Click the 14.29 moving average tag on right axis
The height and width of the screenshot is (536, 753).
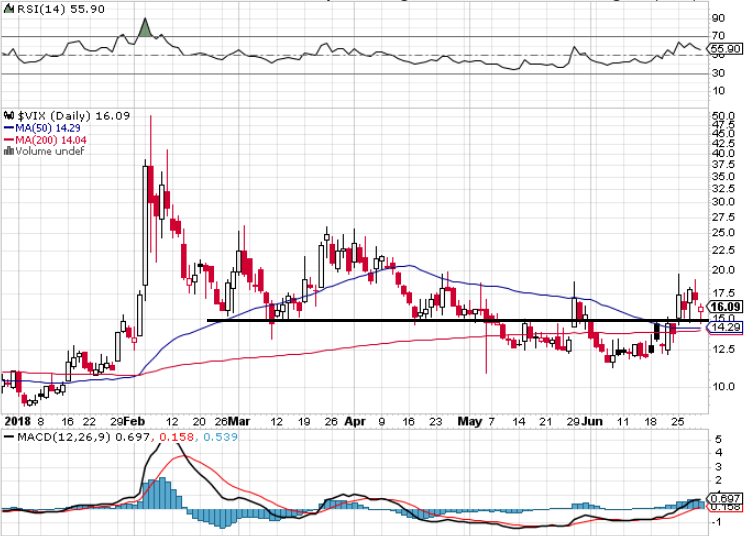(726, 328)
